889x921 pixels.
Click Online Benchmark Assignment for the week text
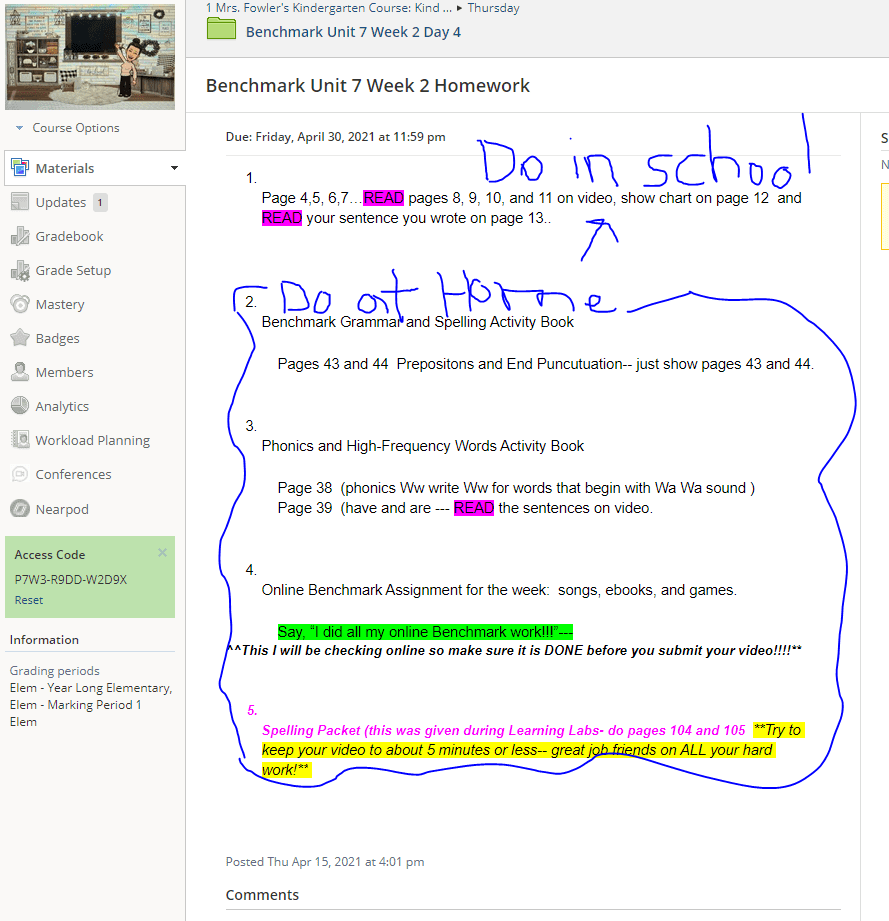pyautogui.click(x=499, y=590)
